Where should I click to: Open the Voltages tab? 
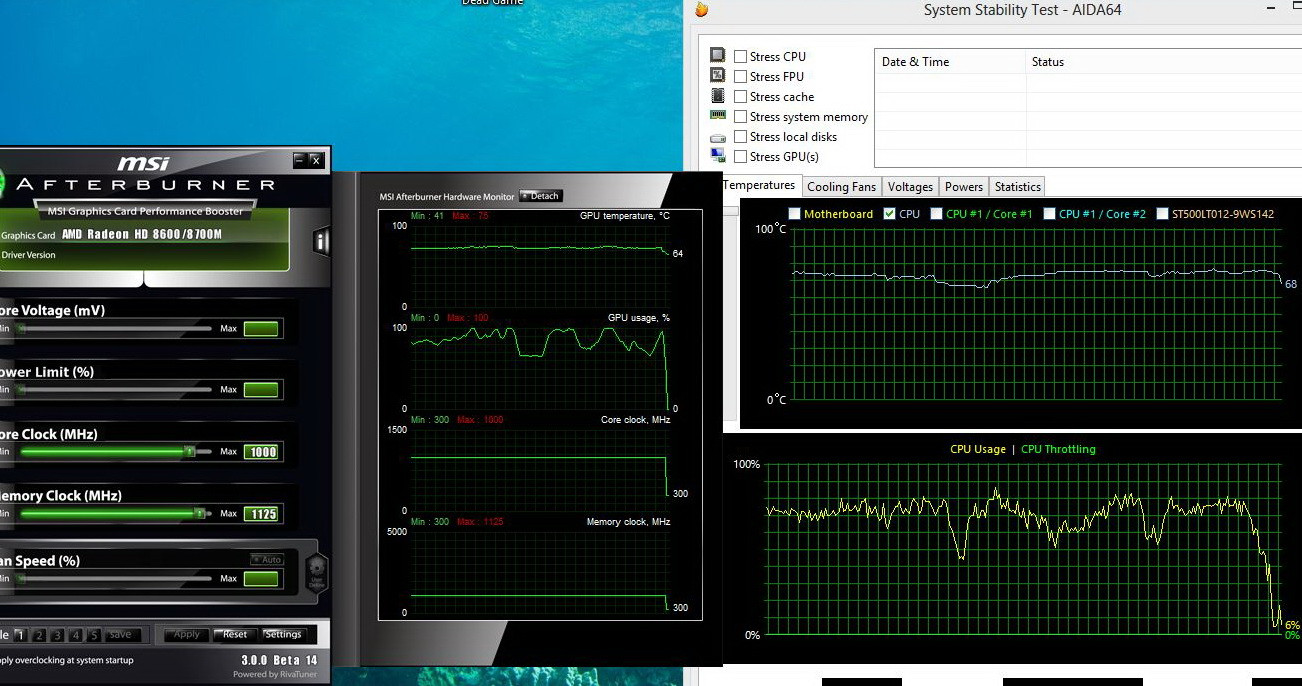[x=910, y=187]
